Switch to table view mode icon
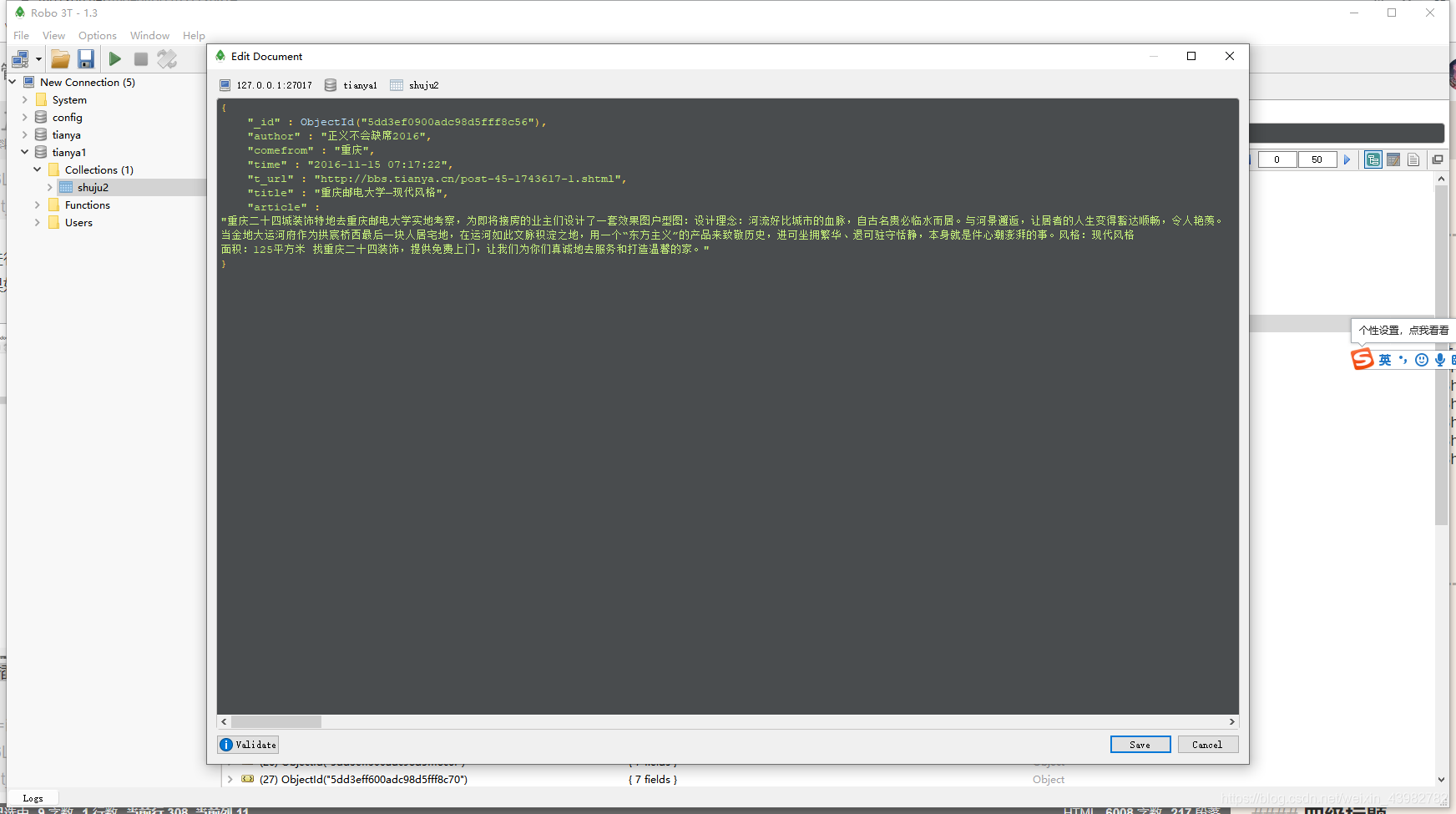 1393,159
